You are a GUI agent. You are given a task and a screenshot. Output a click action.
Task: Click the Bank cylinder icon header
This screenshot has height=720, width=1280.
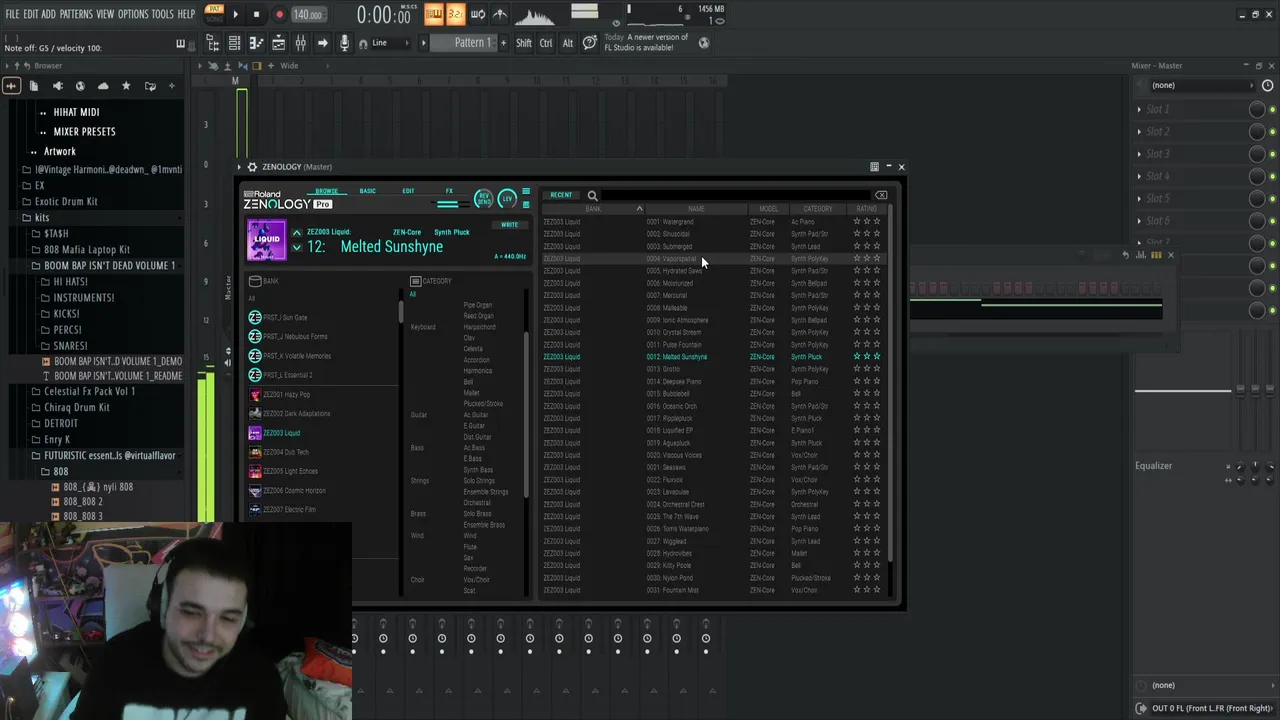[x=255, y=281]
